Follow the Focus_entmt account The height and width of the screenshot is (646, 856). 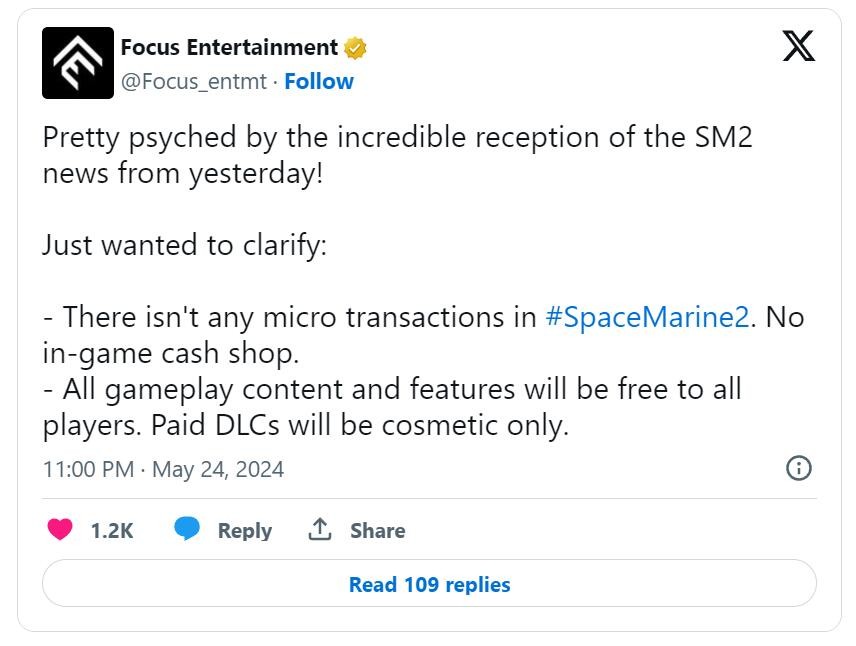319,81
